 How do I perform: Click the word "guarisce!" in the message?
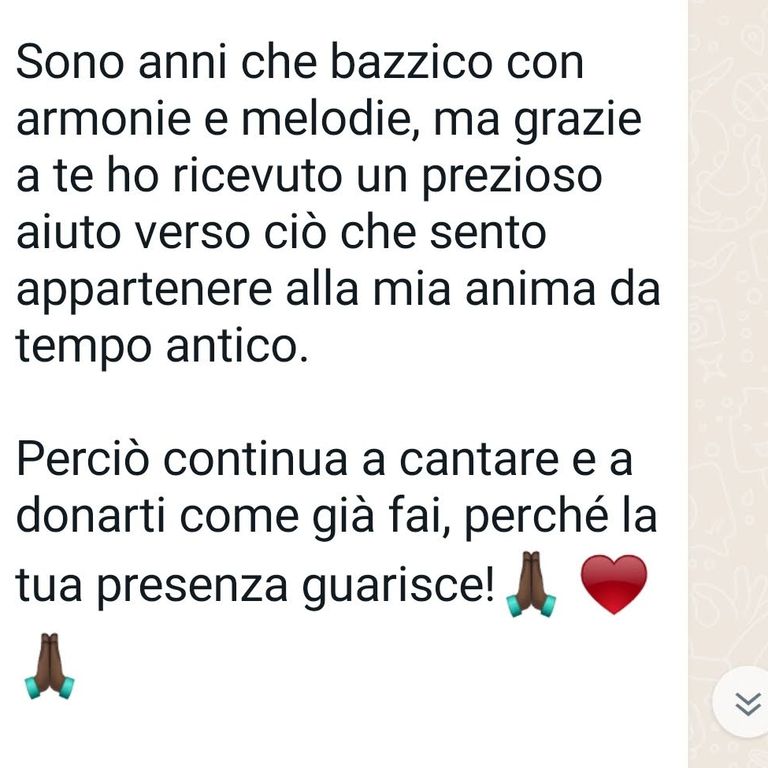click(x=398, y=588)
